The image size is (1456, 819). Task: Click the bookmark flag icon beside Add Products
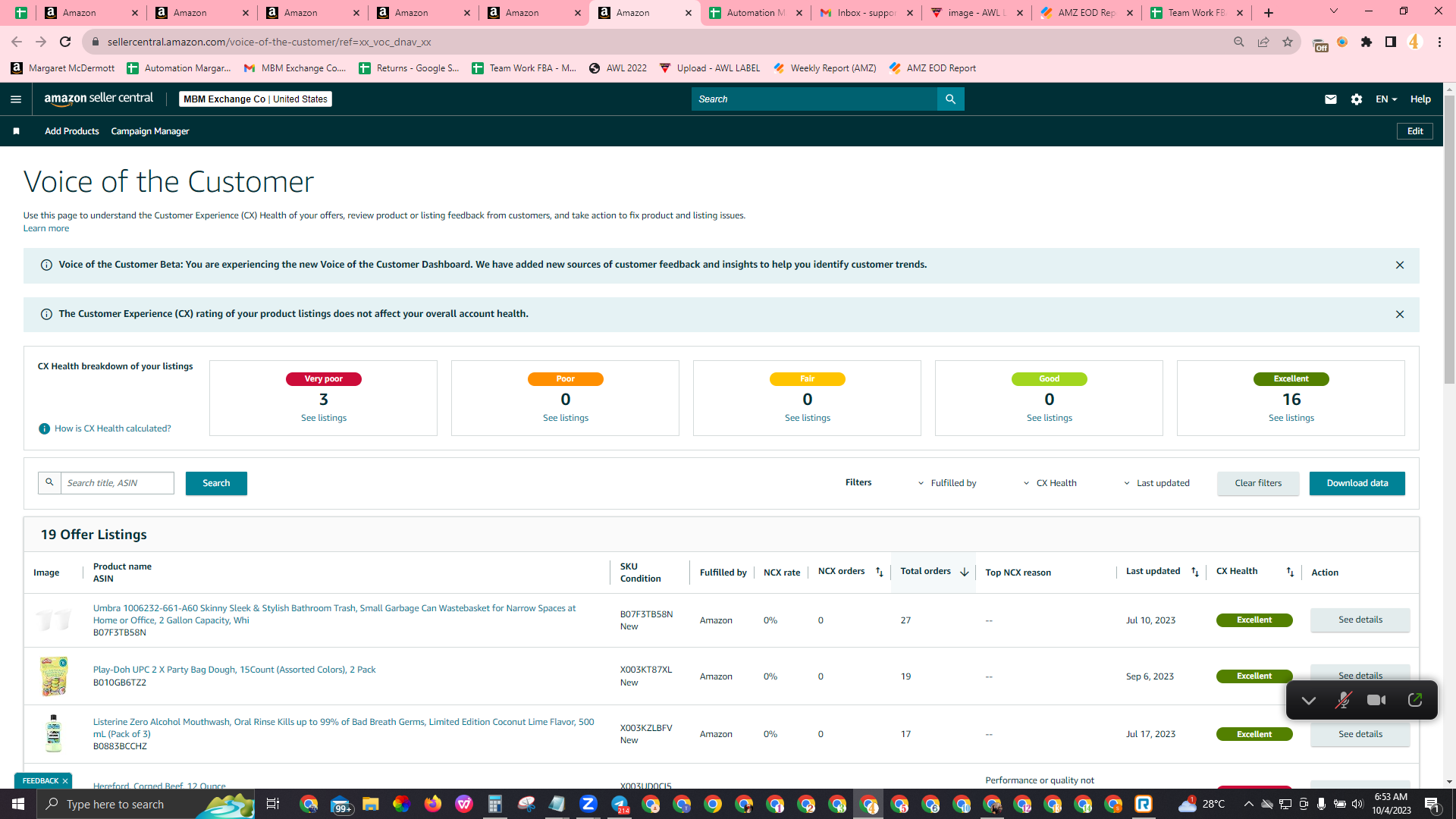pyautogui.click(x=16, y=131)
